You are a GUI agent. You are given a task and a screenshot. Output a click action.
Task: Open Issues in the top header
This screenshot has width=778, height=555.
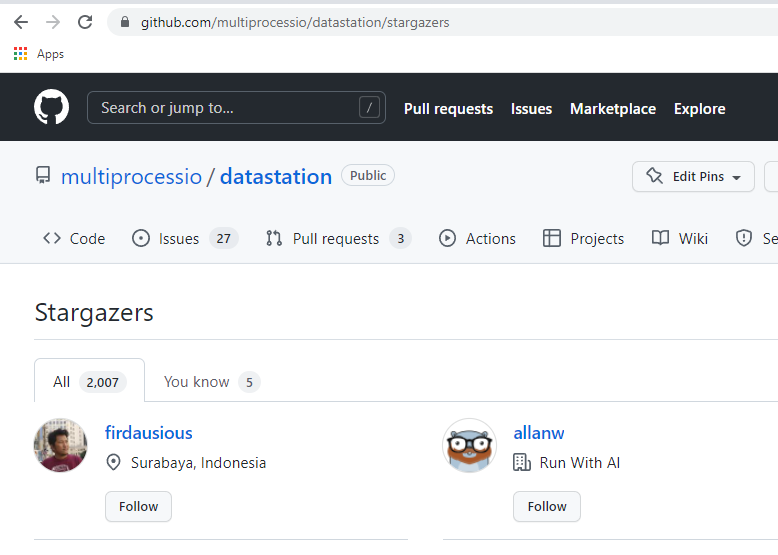[531, 109]
